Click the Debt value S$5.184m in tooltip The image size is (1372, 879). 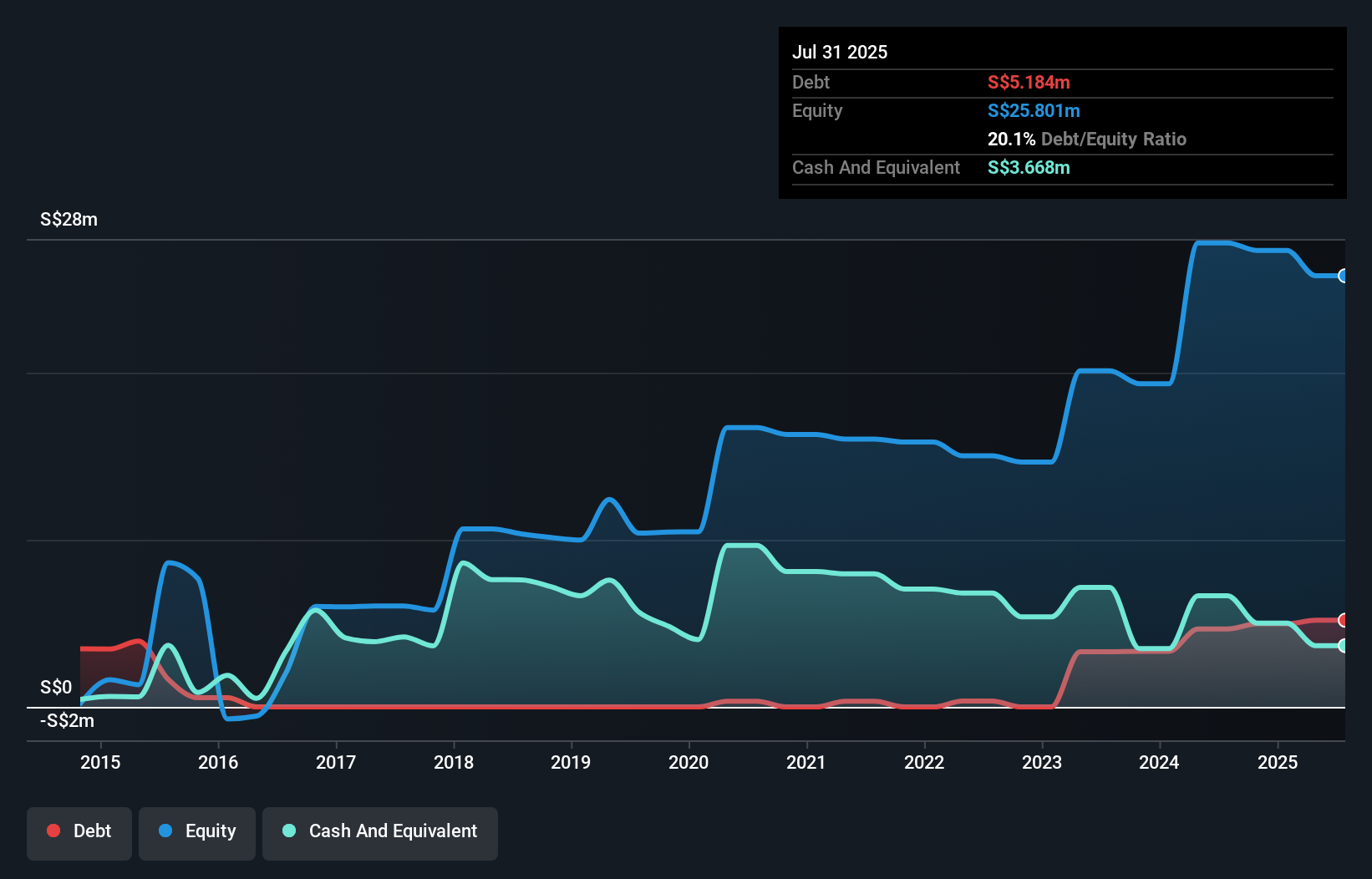click(1029, 82)
